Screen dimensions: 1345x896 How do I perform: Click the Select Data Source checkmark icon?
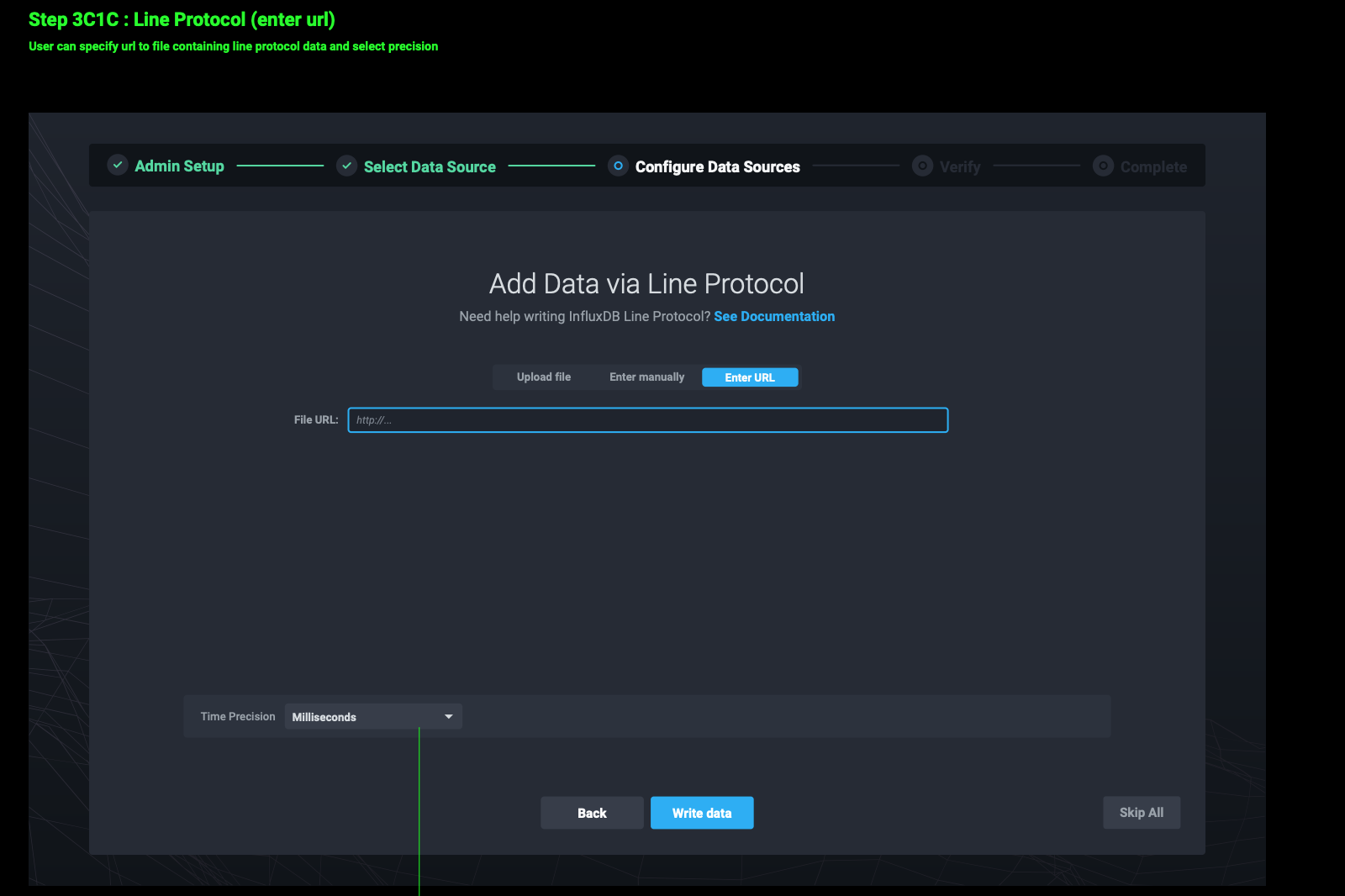coord(346,166)
